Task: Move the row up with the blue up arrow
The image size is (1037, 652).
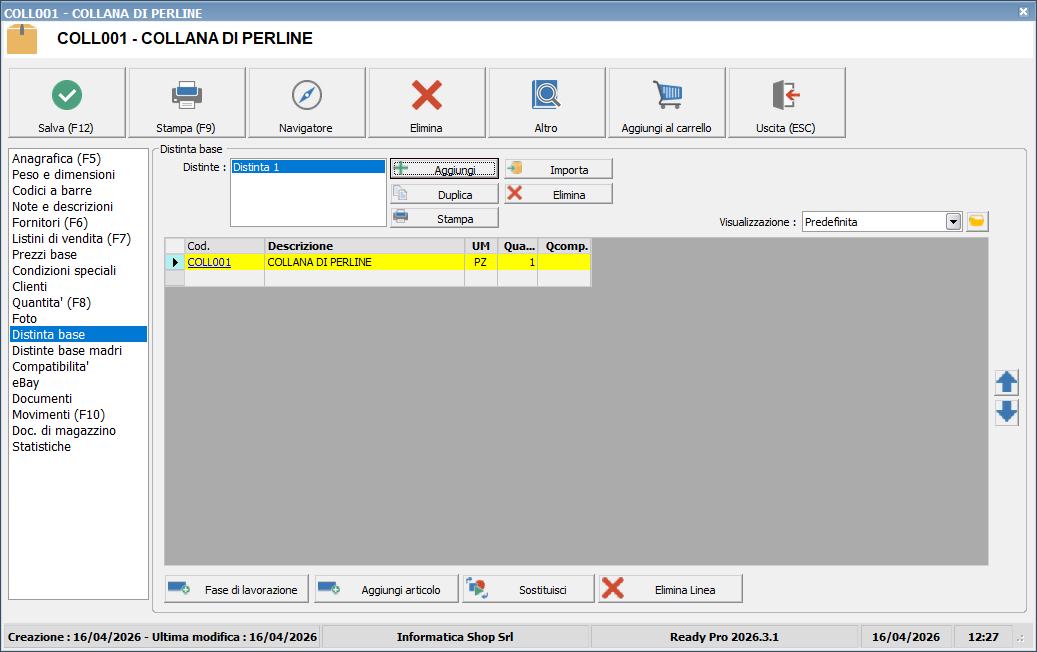Action: [x=1006, y=382]
